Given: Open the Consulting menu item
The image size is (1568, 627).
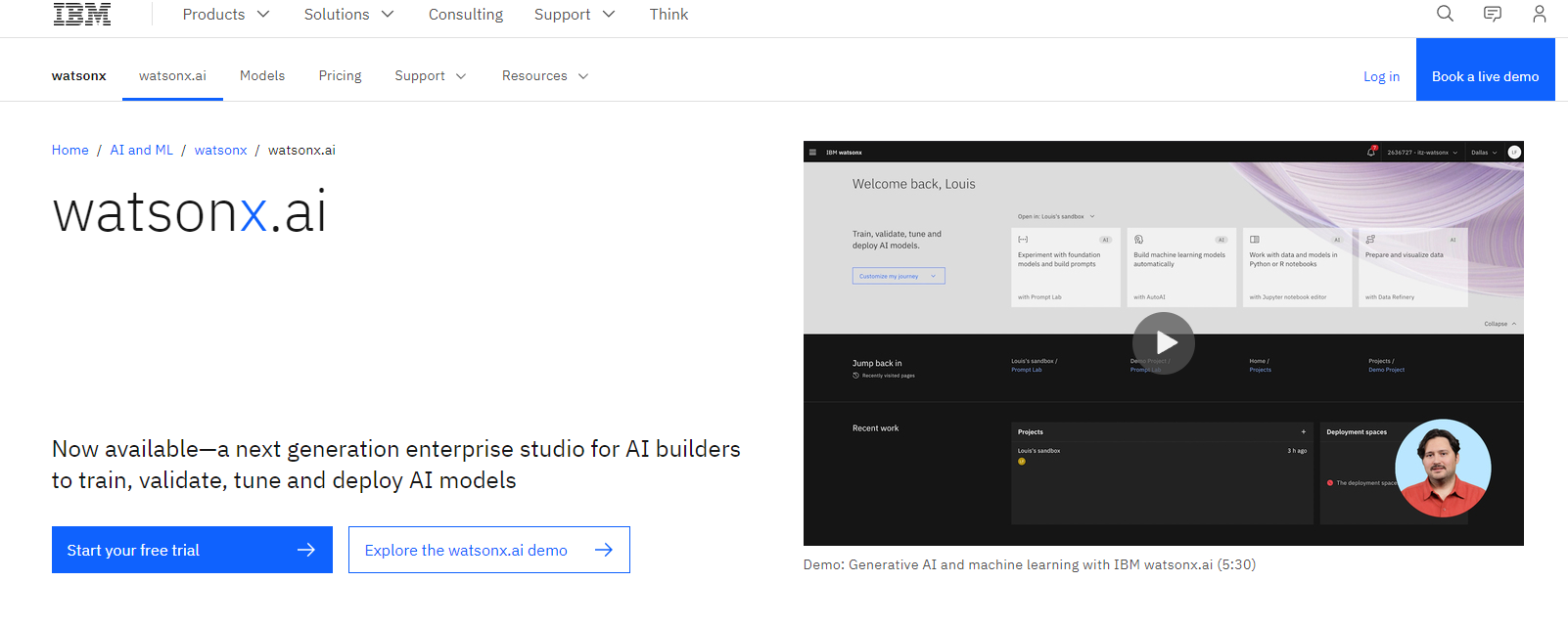Looking at the screenshot, I should pos(466,14).
